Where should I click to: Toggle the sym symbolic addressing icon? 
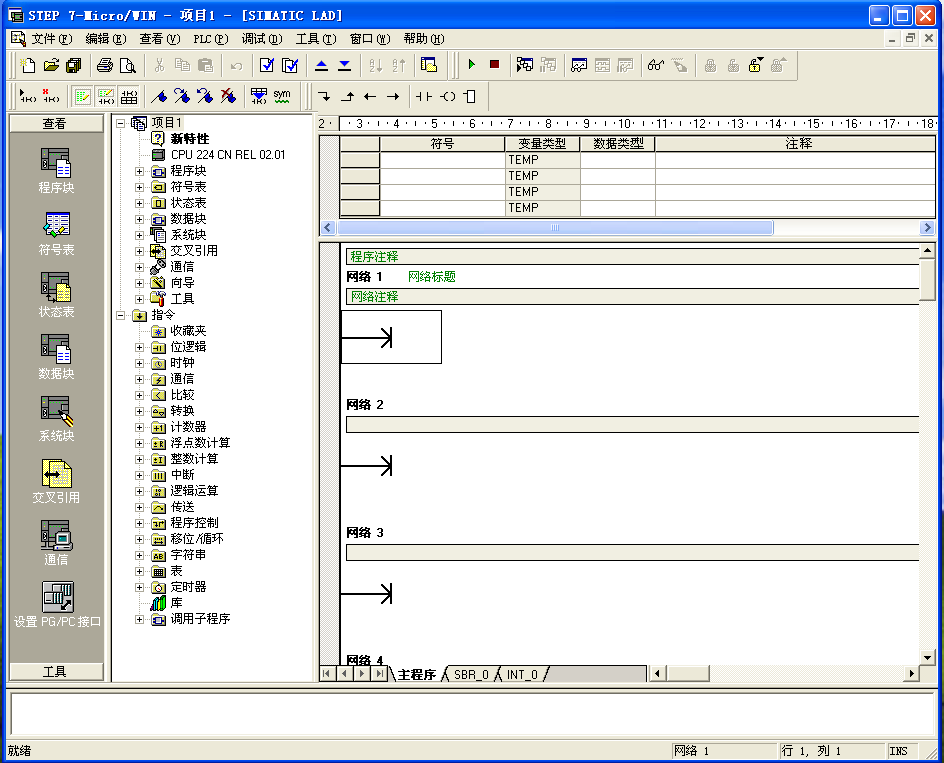click(x=282, y=96)
